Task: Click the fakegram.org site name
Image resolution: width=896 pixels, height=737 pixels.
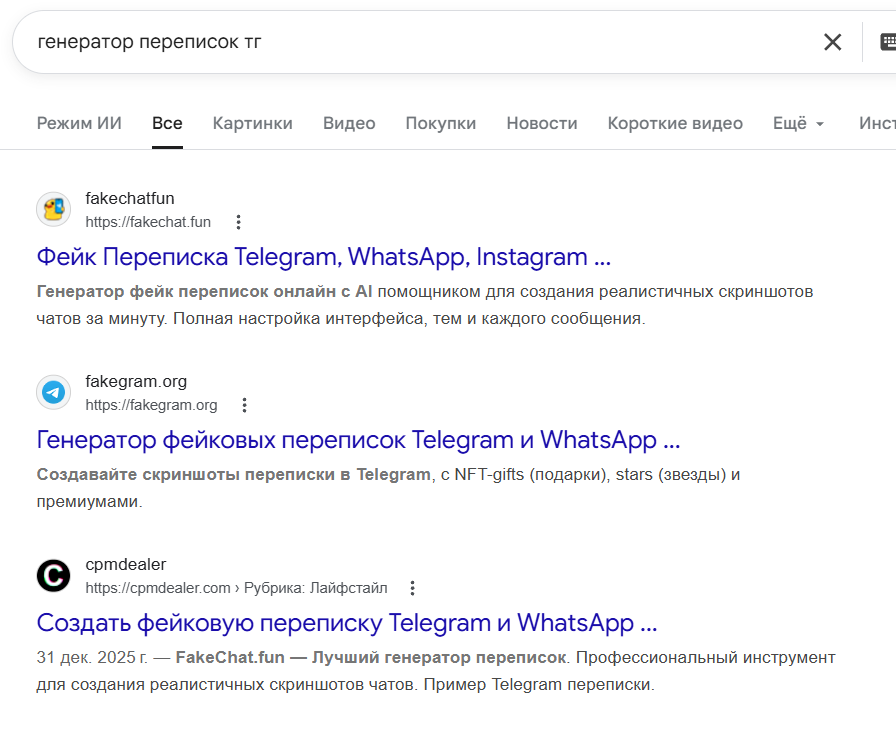Action: (136, 381)
